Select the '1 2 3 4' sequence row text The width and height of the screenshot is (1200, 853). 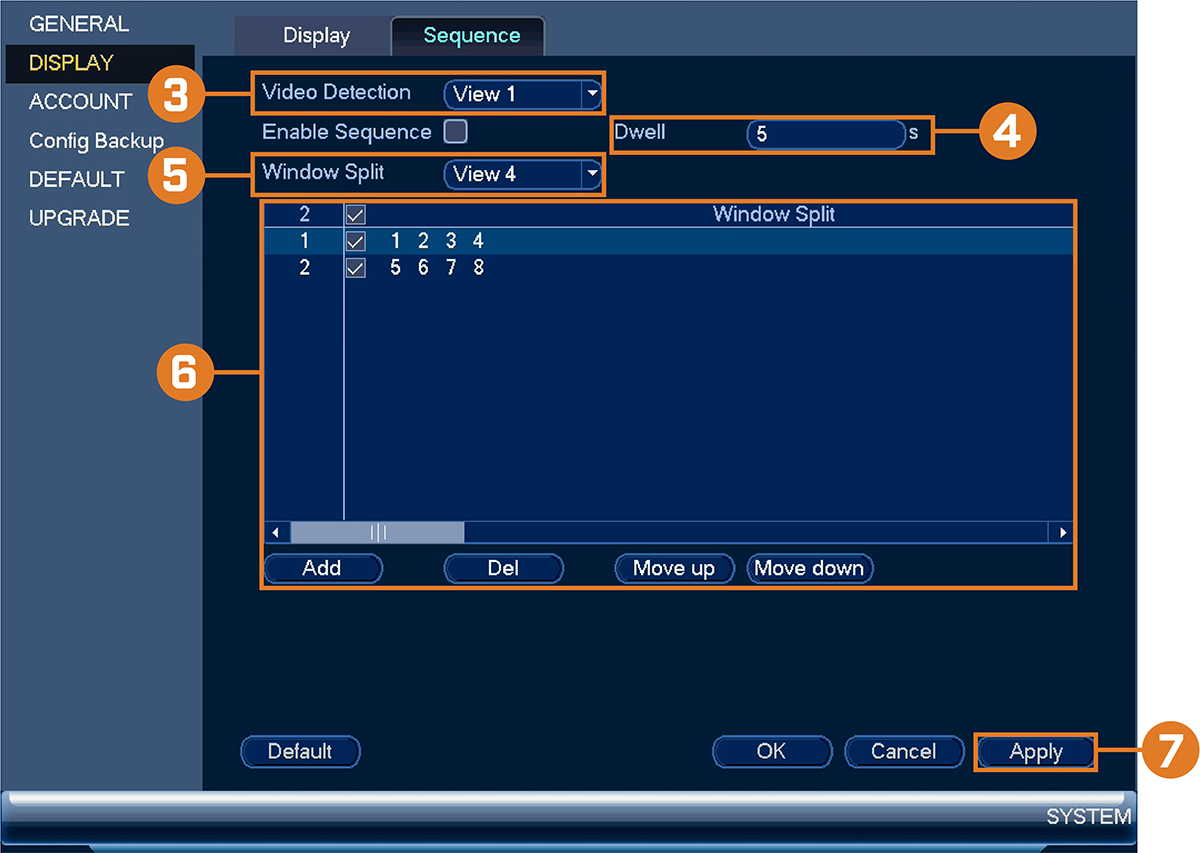tap(437, 241)
